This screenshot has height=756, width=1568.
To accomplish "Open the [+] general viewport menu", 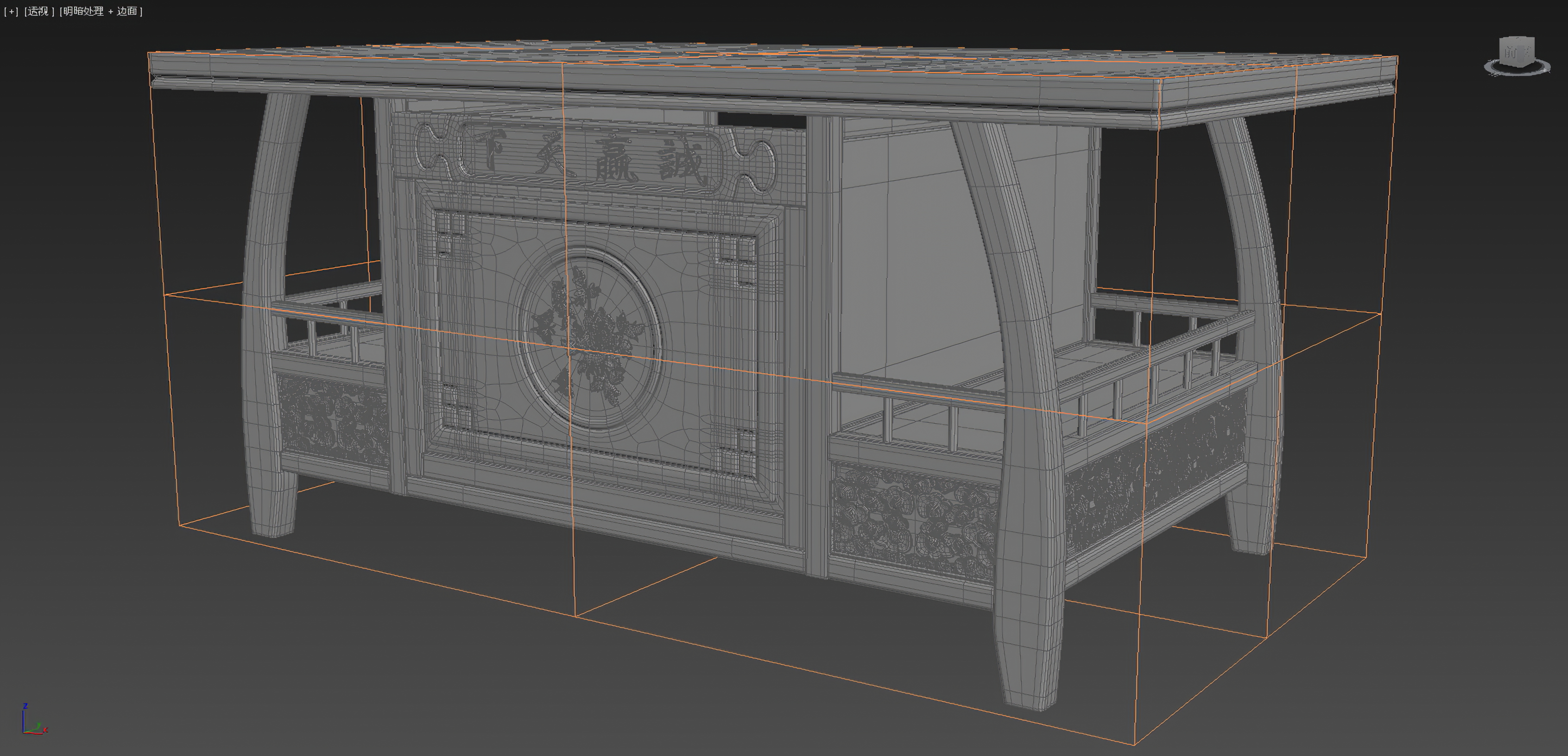I will click(x=10, y=11).
